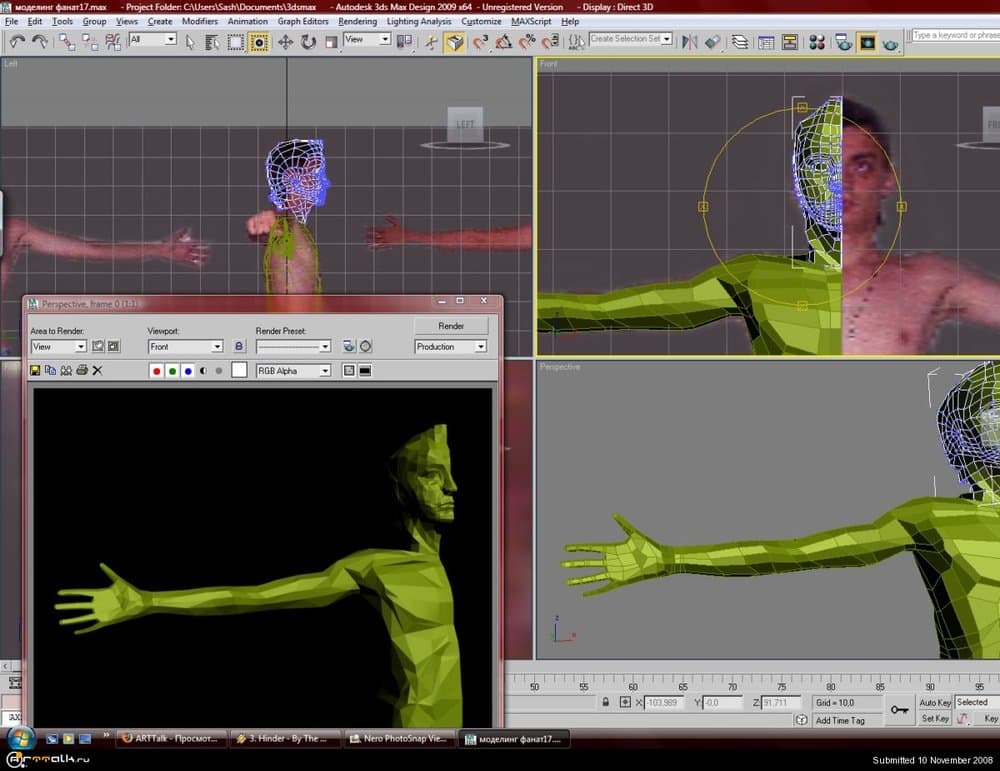Click the Mirror tool icon
The height and width of the screenshot is (771, 1000).
click(x=689, y=42)
